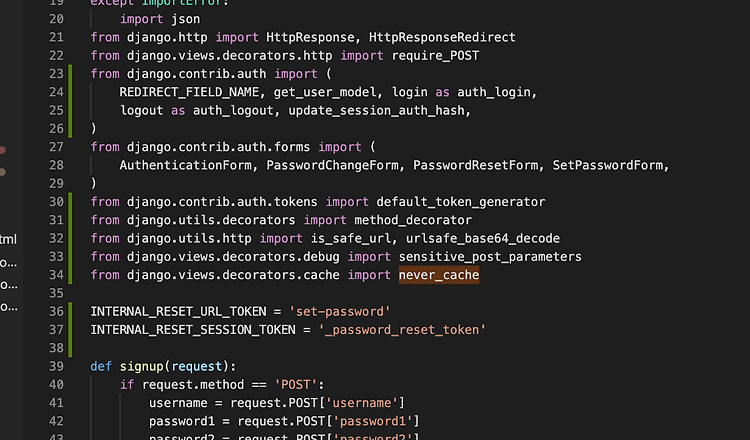Click the 'password1' string key on line 42

coord(372,421)
